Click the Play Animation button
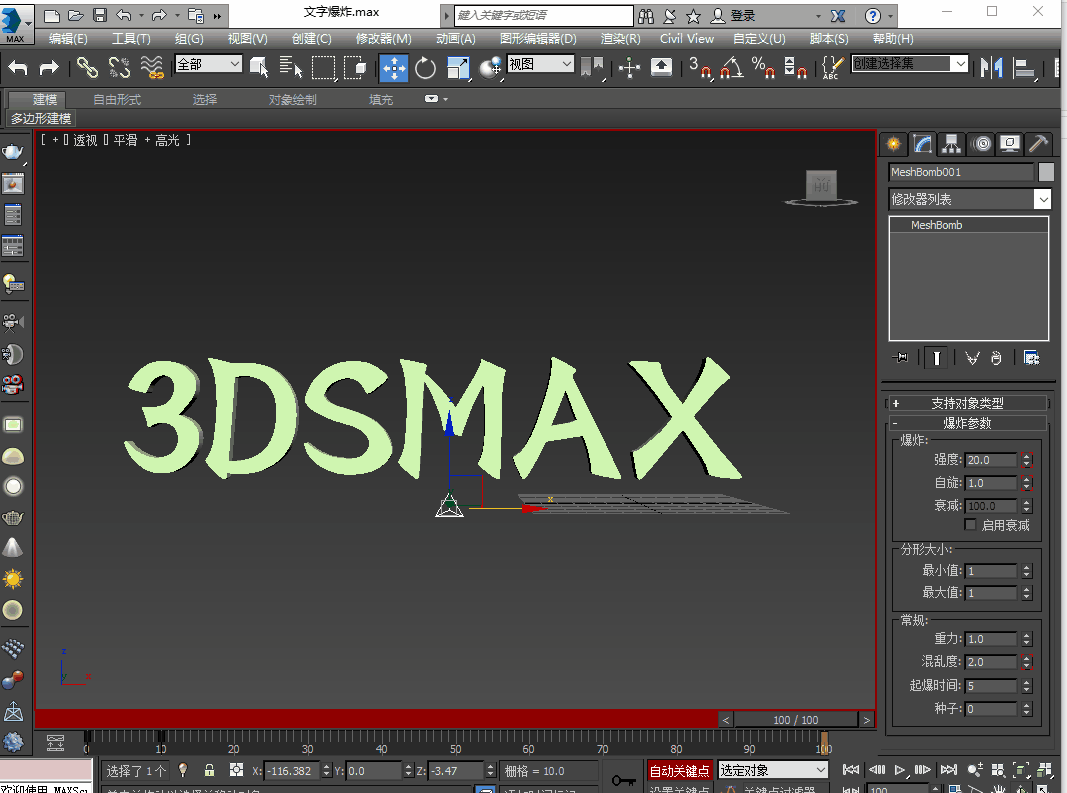 (900, 770)
